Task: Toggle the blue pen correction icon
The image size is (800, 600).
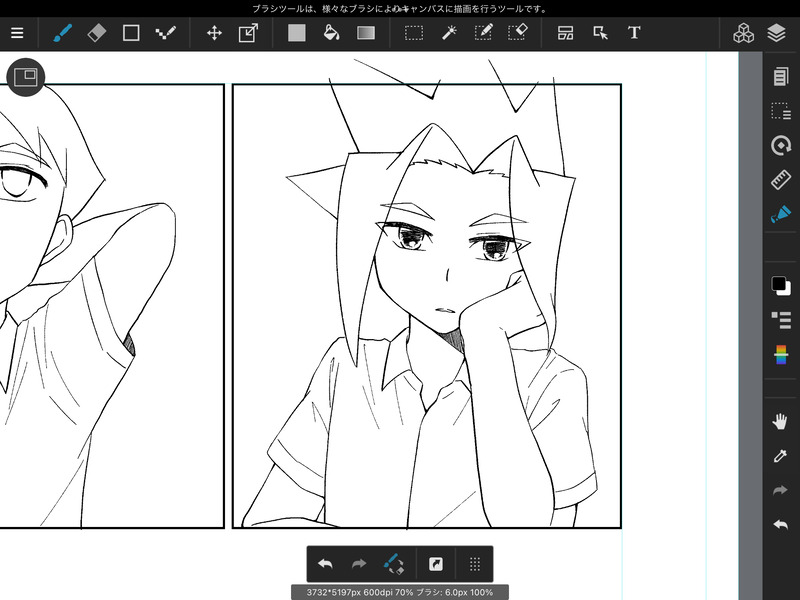Action: coord(781,214)
